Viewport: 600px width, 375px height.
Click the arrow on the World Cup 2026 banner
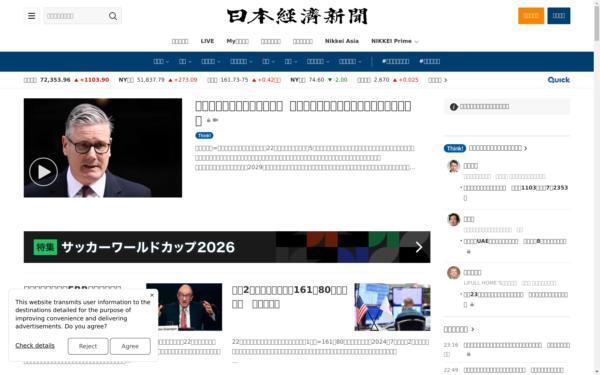click(419, 247)
